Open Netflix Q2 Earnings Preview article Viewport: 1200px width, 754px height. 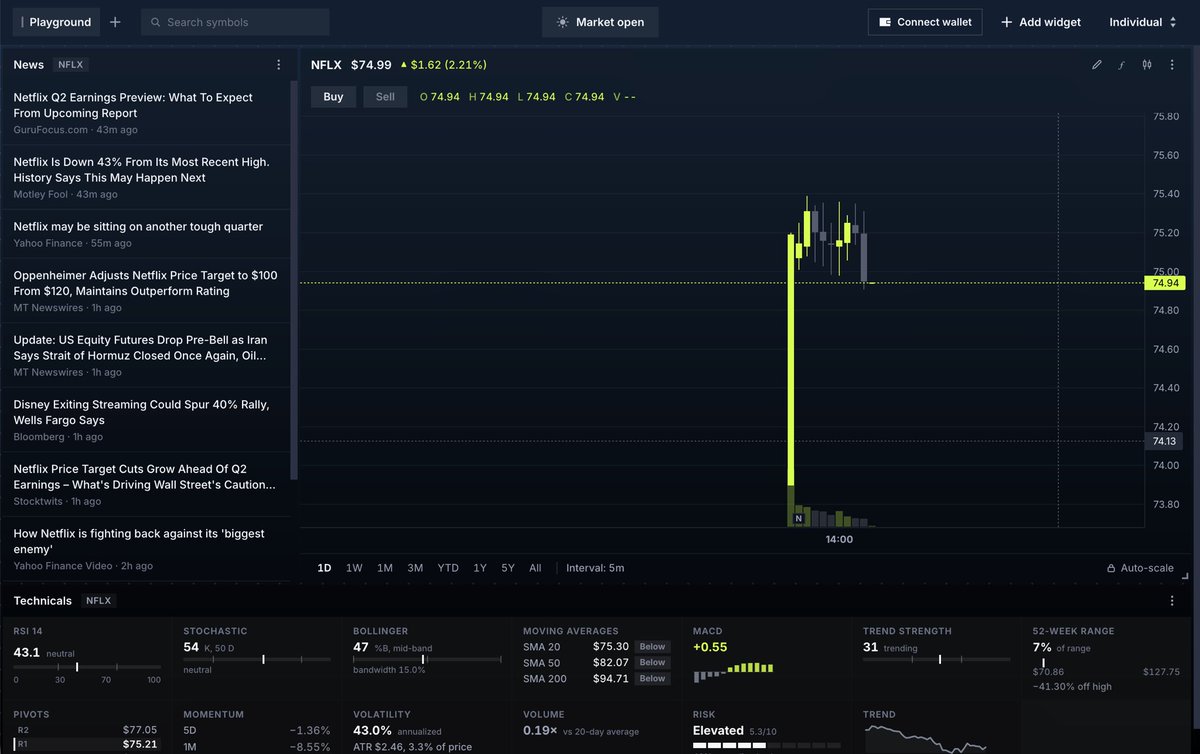(x=145, y=112)
